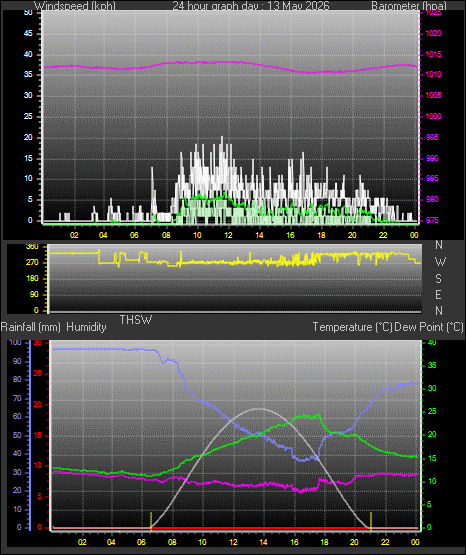Click the 100 humidity scale value
Screen dimensions: 466x555
16,342
